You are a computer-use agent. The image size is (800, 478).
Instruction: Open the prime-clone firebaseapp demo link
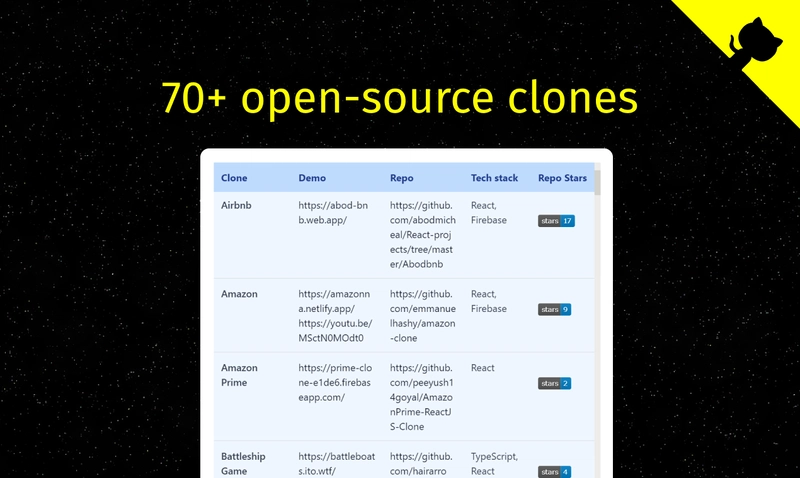click(335, 382)
